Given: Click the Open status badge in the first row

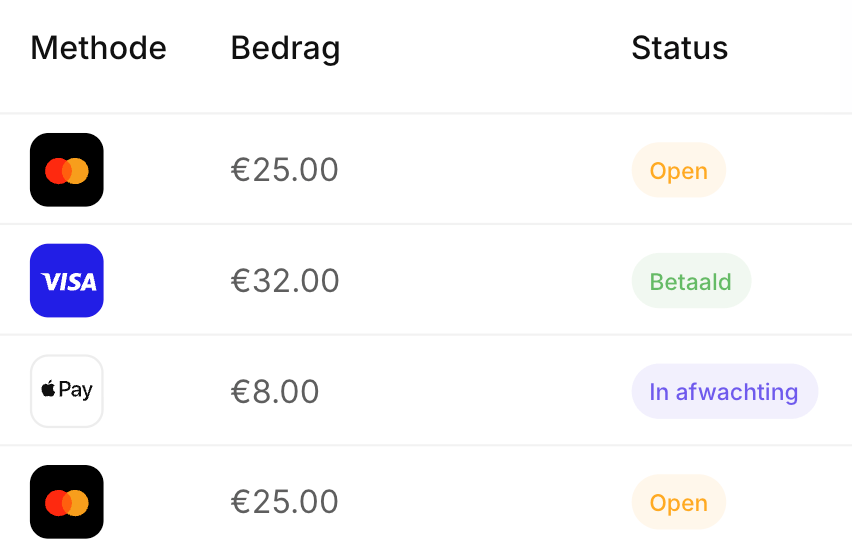Looking at the screenshot, I should coord(678,171).
